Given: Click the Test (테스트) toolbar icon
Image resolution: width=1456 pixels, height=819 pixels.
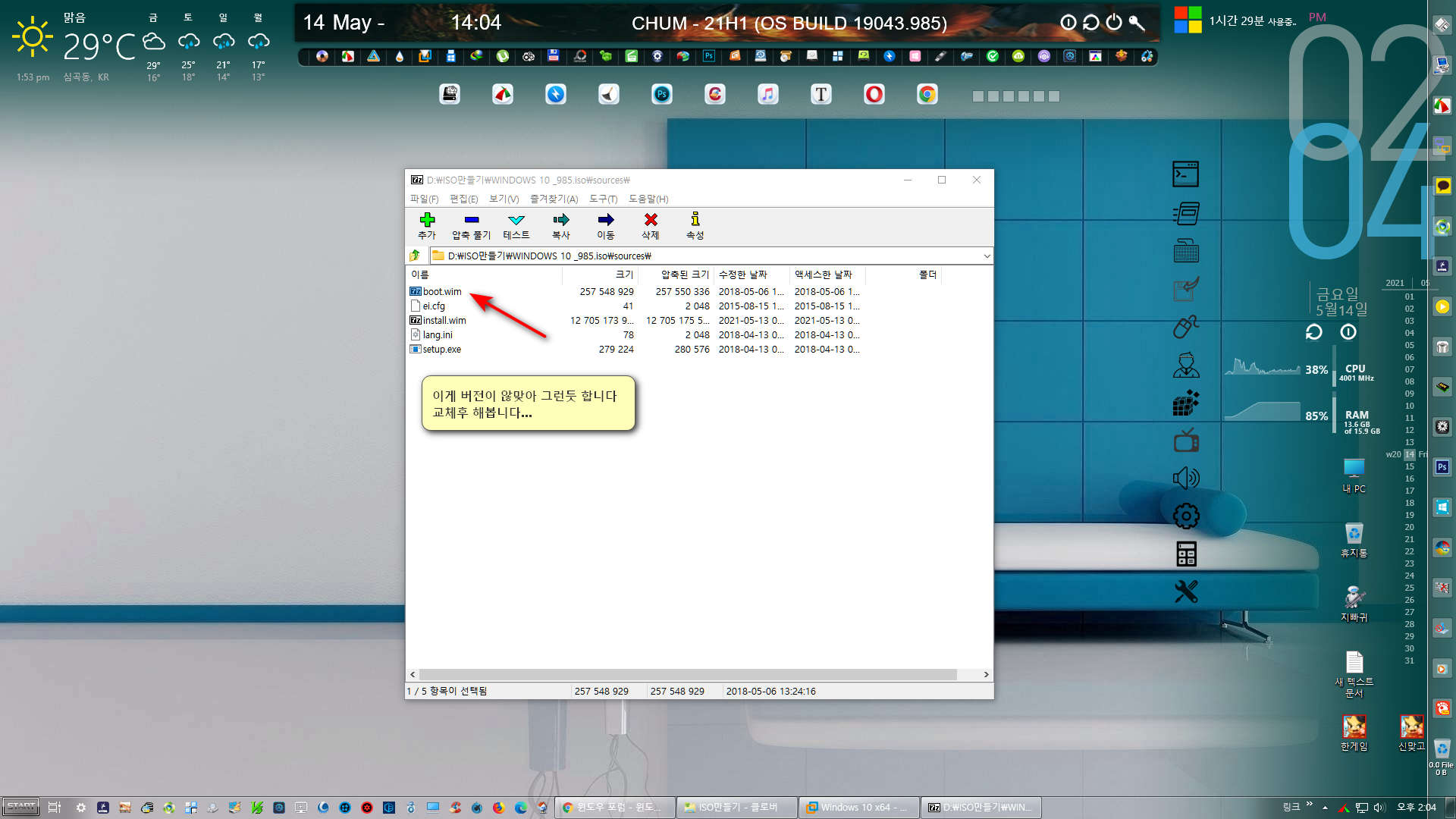Looking at the screenshot, I should (516, 220).
